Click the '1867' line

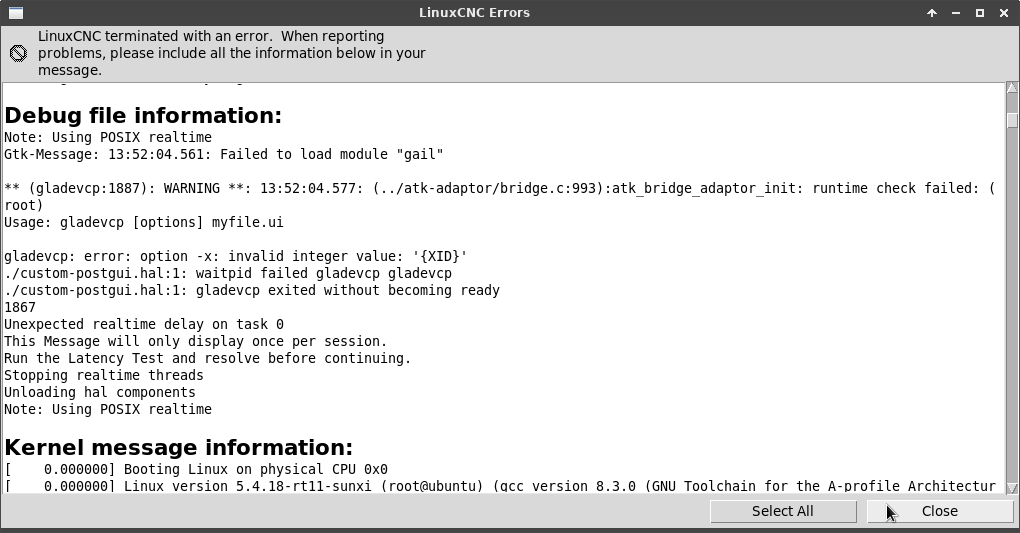click(x=20, y=307)
